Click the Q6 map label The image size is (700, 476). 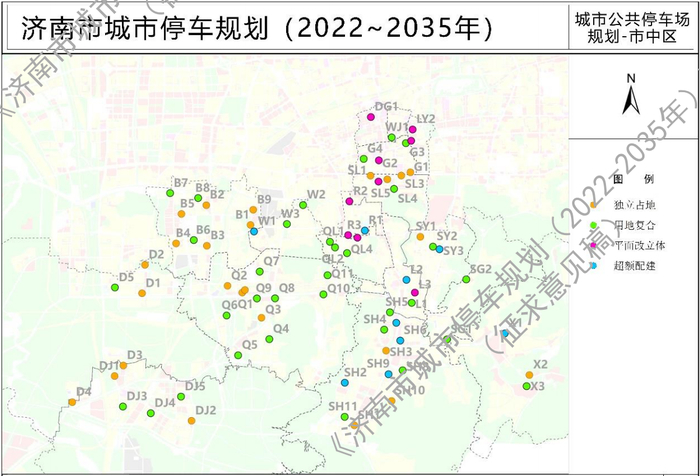pyautogui.click(x=230, y=305)
